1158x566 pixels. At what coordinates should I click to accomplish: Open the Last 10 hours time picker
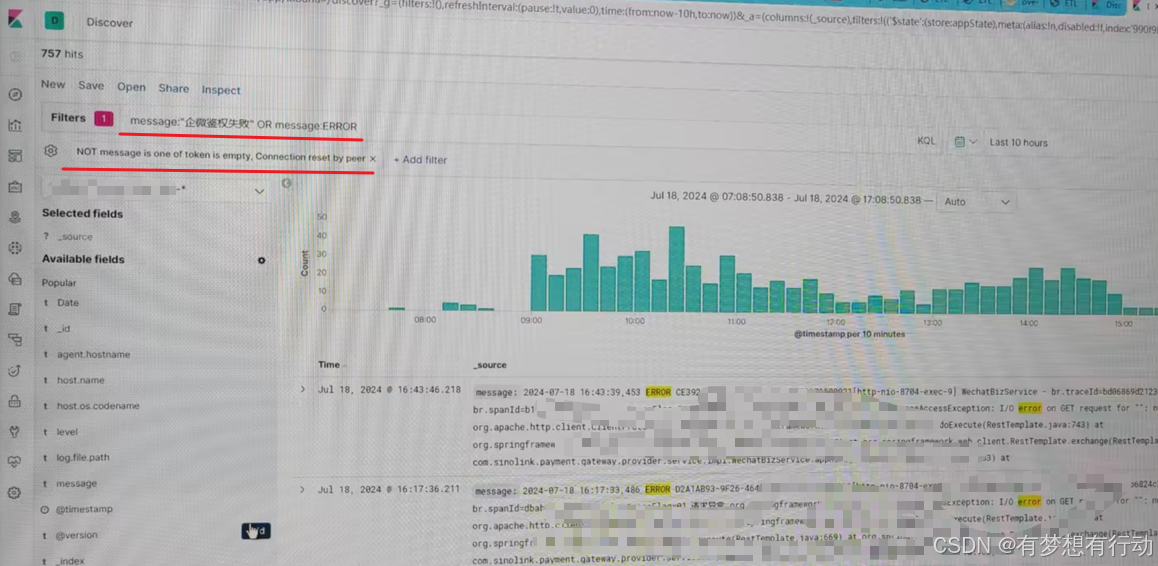pos(1018,142)
